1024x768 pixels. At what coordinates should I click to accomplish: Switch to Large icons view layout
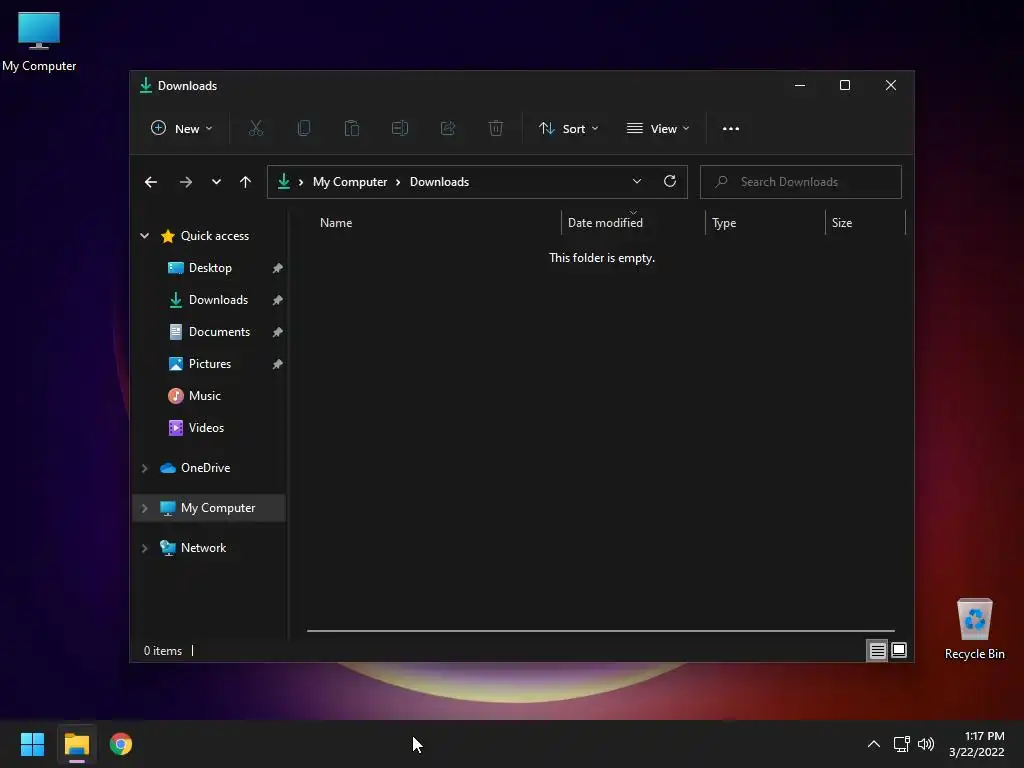[899, 650]
